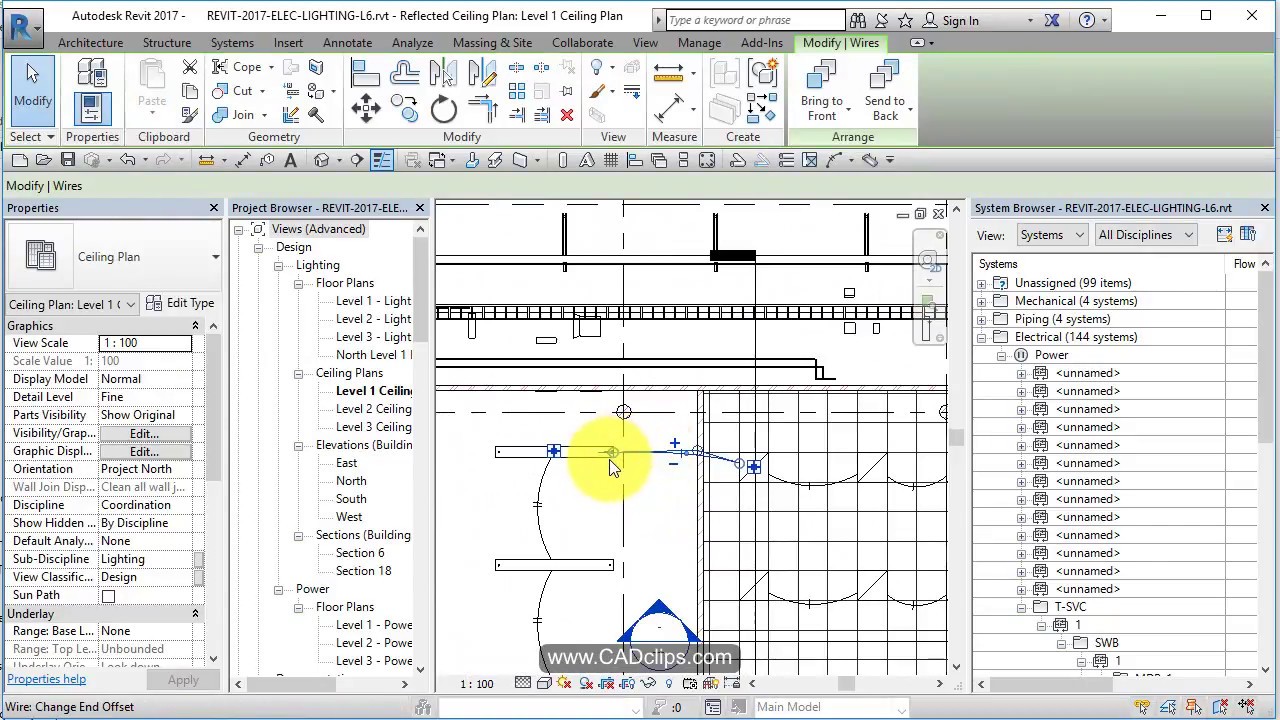Set View Scale in Properties input field
Screen dimensions: 1280x720
point(145,343)
